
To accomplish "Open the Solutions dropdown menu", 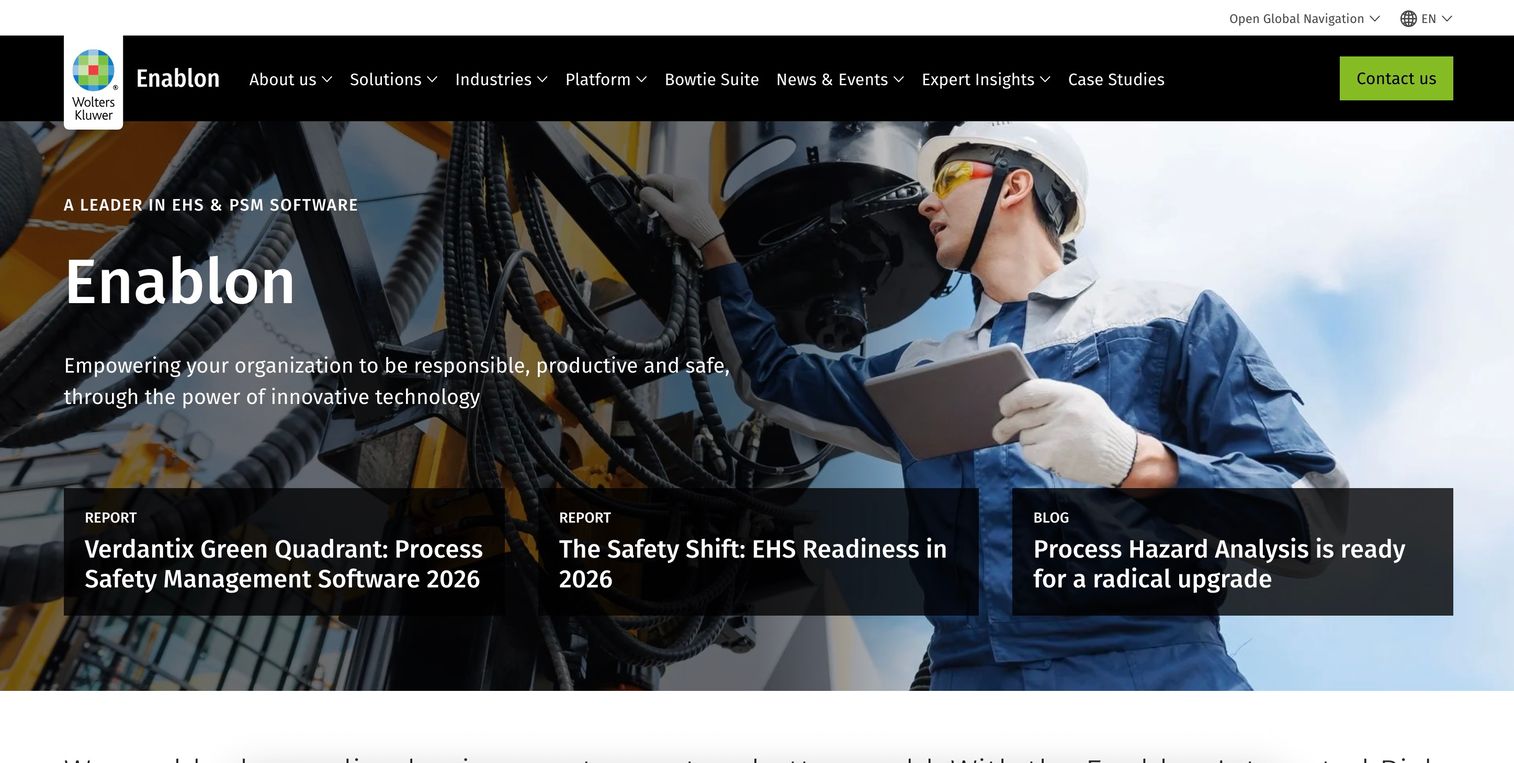I will tap(394, 79).
